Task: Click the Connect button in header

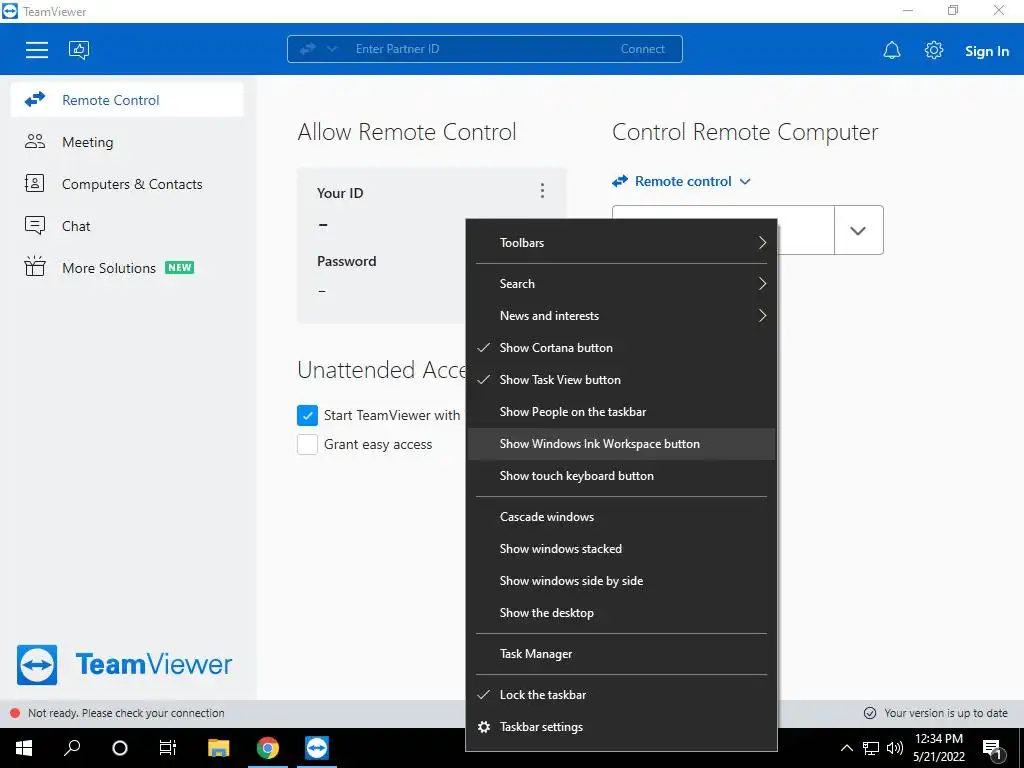Action: click(x=643, y=49)
